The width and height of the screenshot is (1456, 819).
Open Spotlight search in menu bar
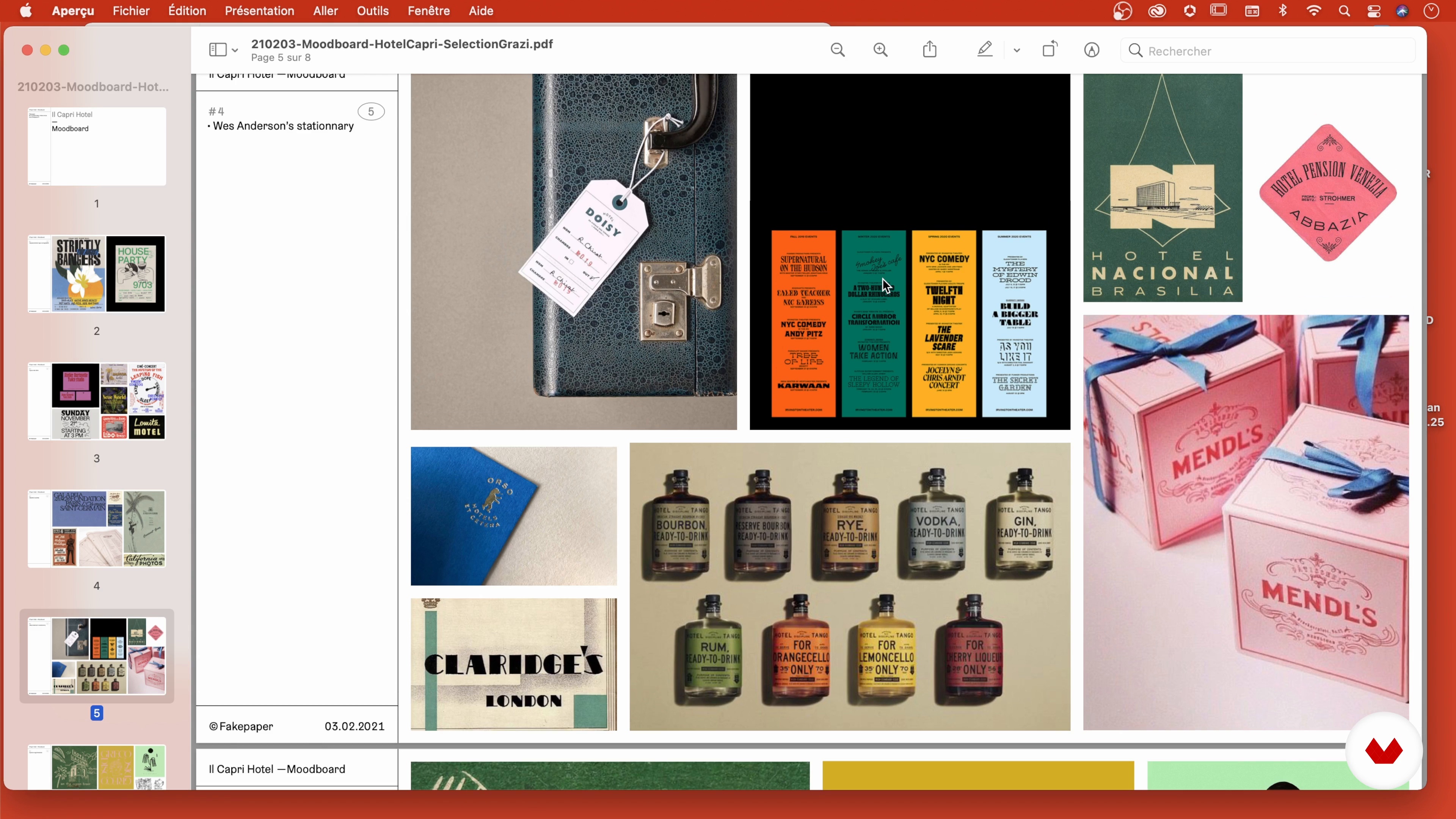(x=1344, y=11)
